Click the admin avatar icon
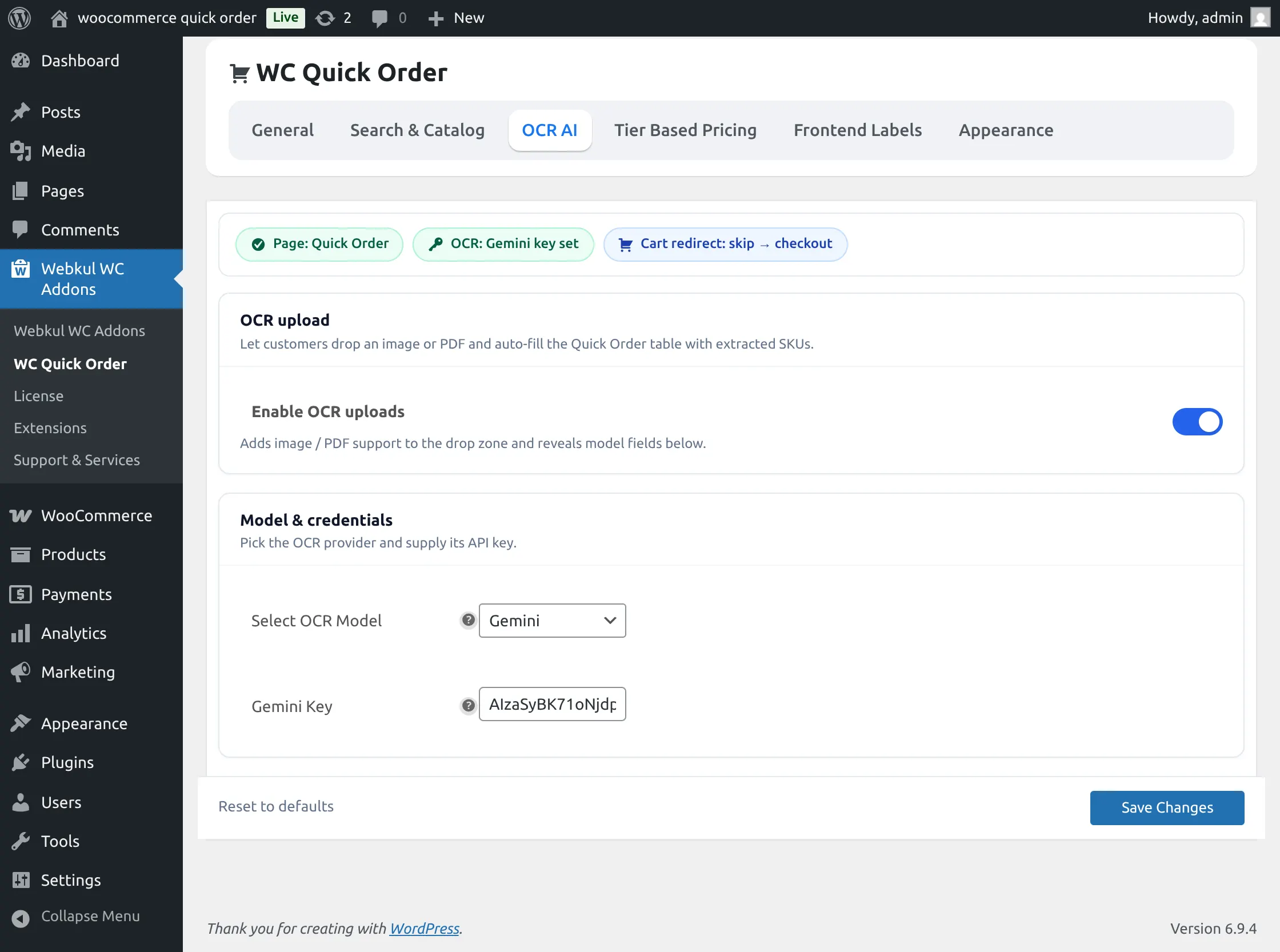Image resolution: width=1280 pixels, height=952 pixels. pos(1261,18)
